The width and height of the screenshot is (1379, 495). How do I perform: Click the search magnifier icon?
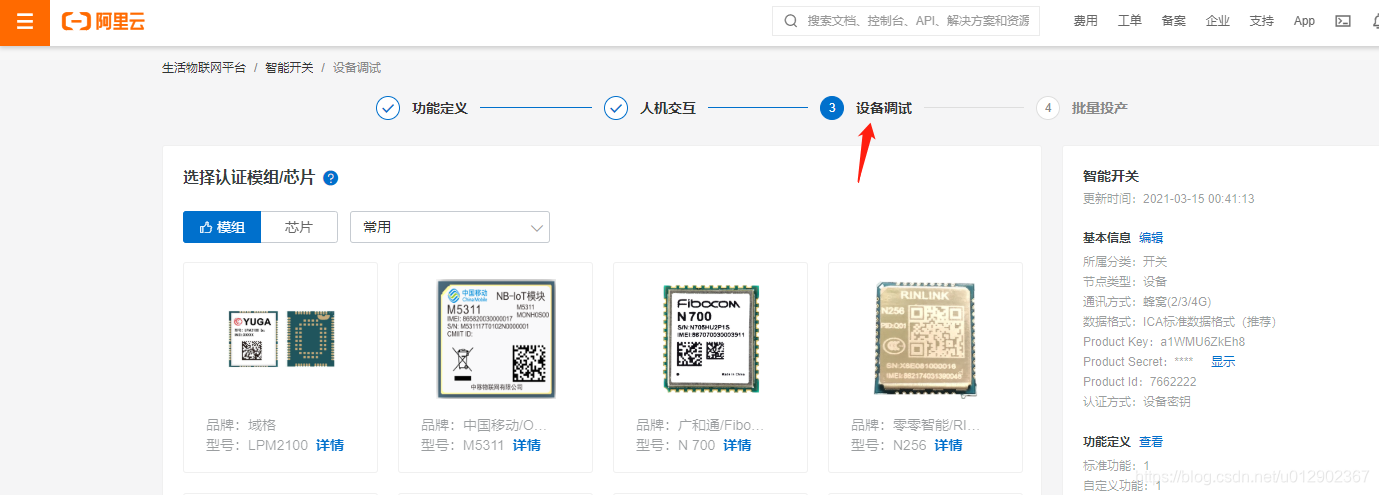point(791,21)
